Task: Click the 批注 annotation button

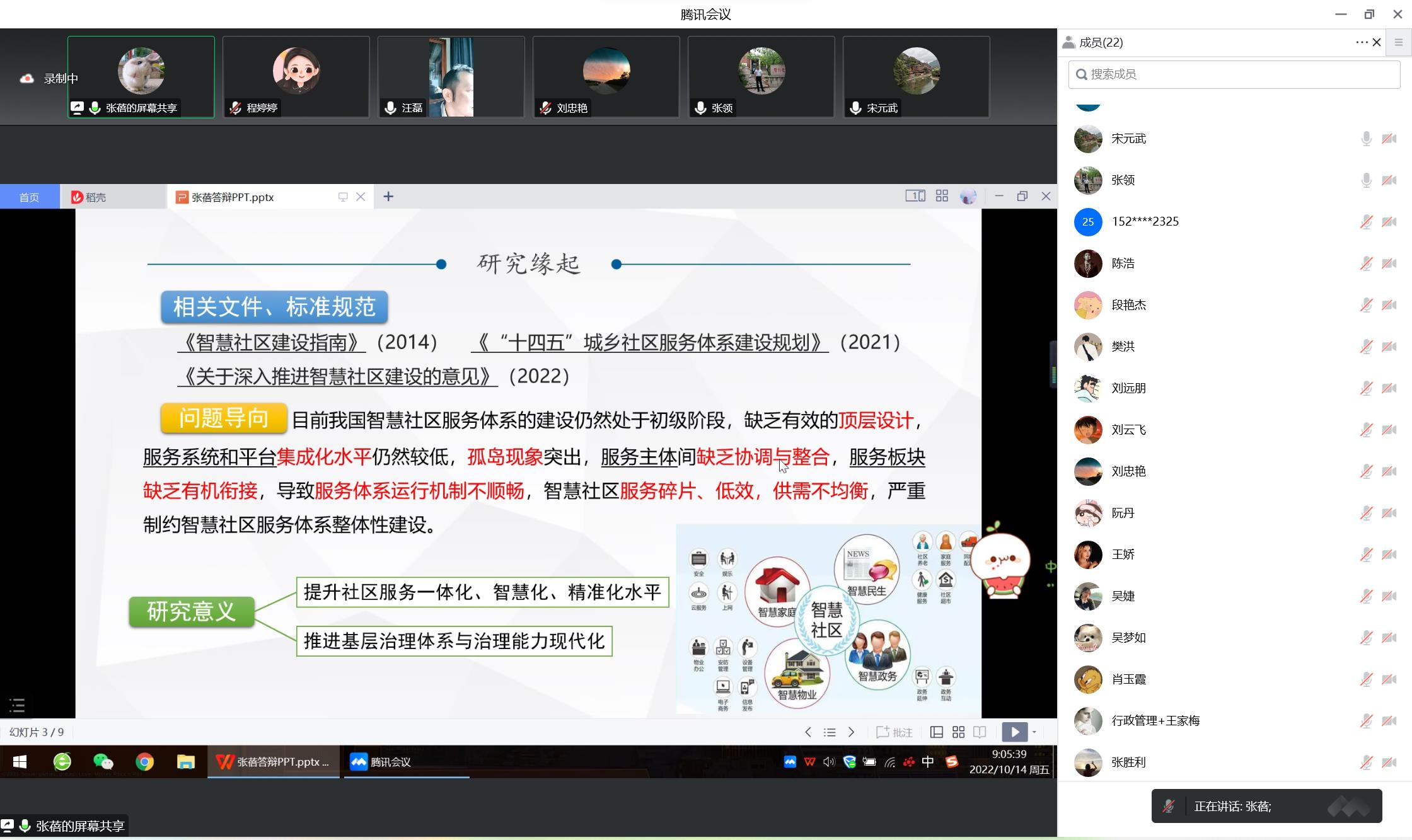Action: pyautogui.click(x=894, y=732)
